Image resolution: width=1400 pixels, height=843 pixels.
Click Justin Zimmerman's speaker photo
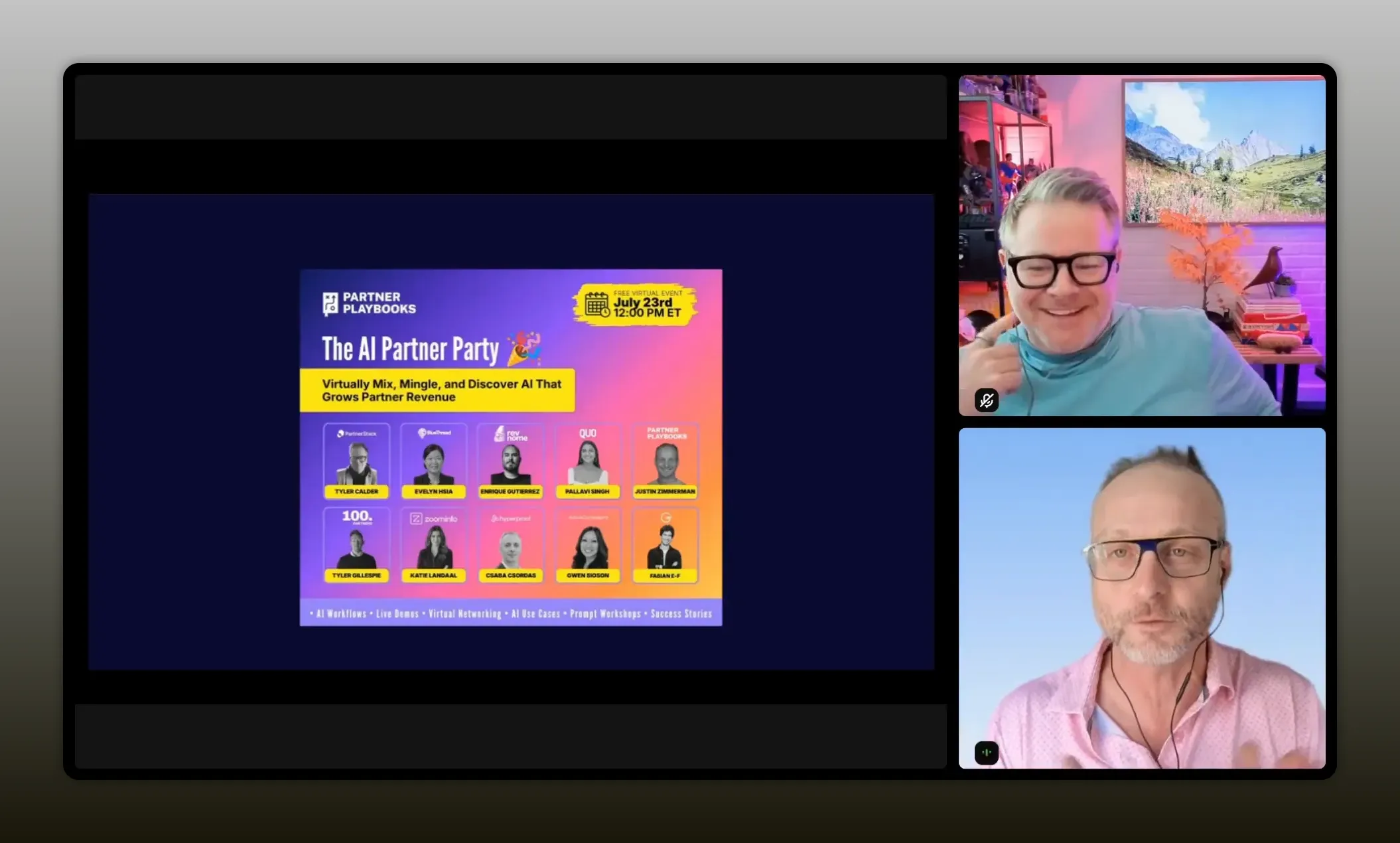665,464
